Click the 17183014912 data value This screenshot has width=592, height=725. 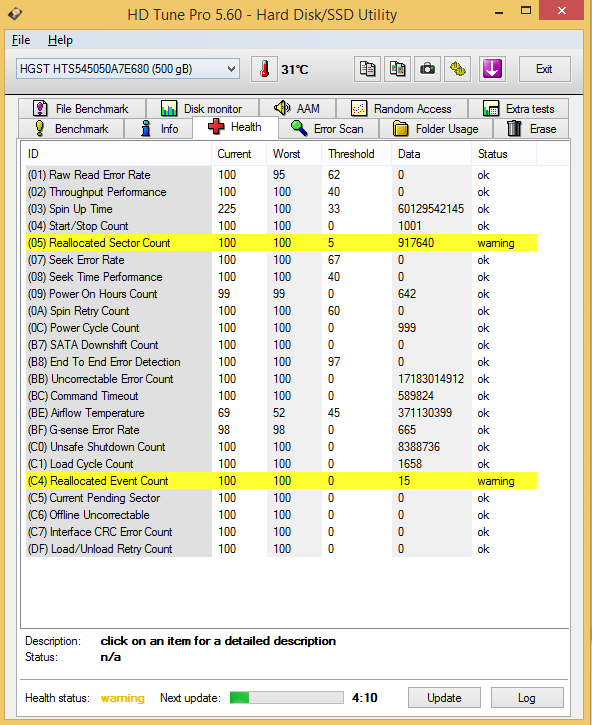pos(431,379)
